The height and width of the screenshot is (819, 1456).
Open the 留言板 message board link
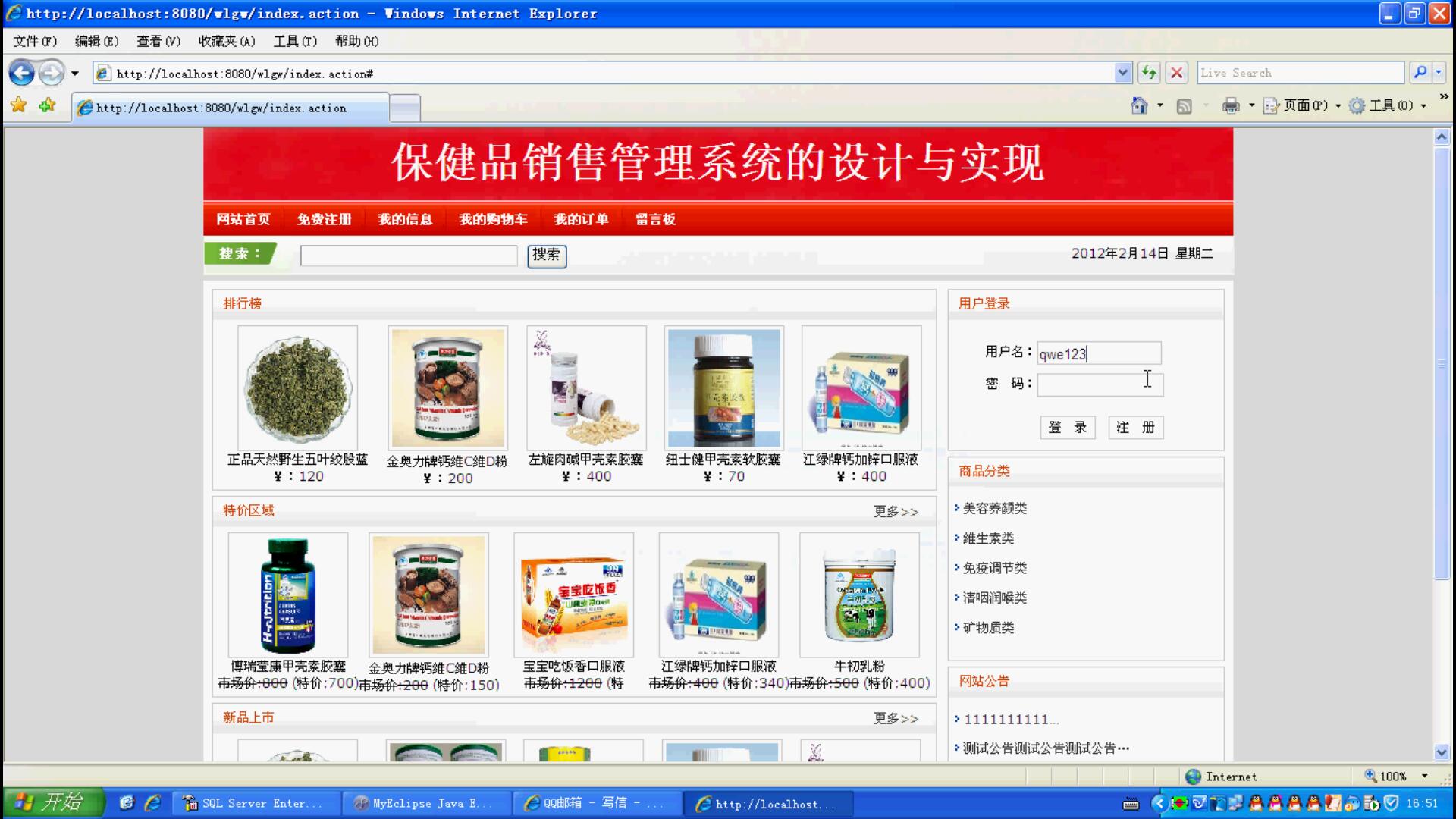tap(655, 219)
